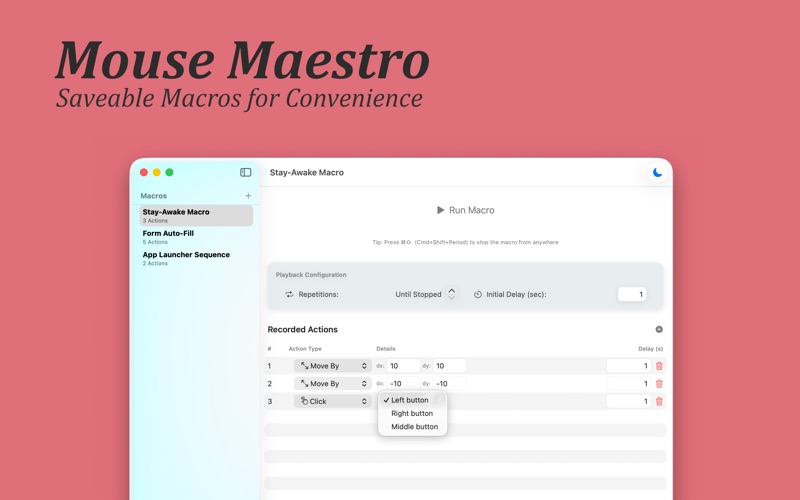Open action type dropdown for row 2

(x=333, y=384)
